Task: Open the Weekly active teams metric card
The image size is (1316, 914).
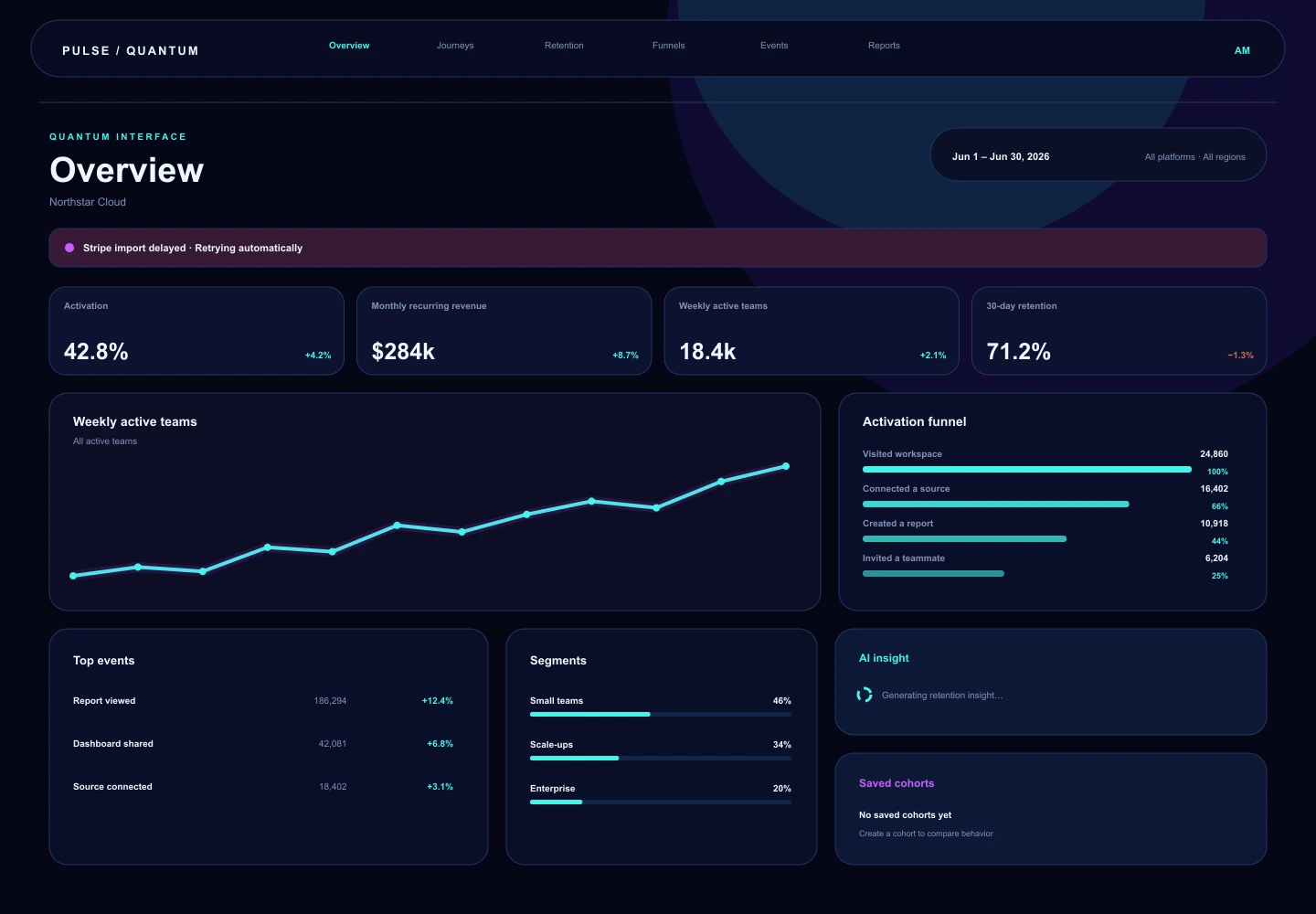Action: click(812, 331)
